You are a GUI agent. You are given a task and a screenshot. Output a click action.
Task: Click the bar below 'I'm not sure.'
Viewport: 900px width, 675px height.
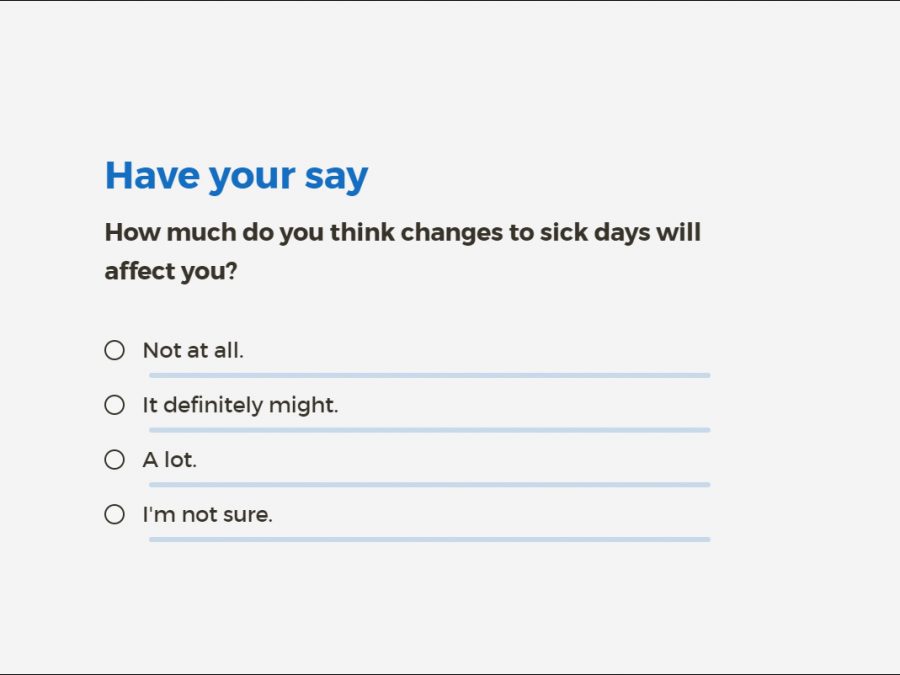(x=429, y=539)
